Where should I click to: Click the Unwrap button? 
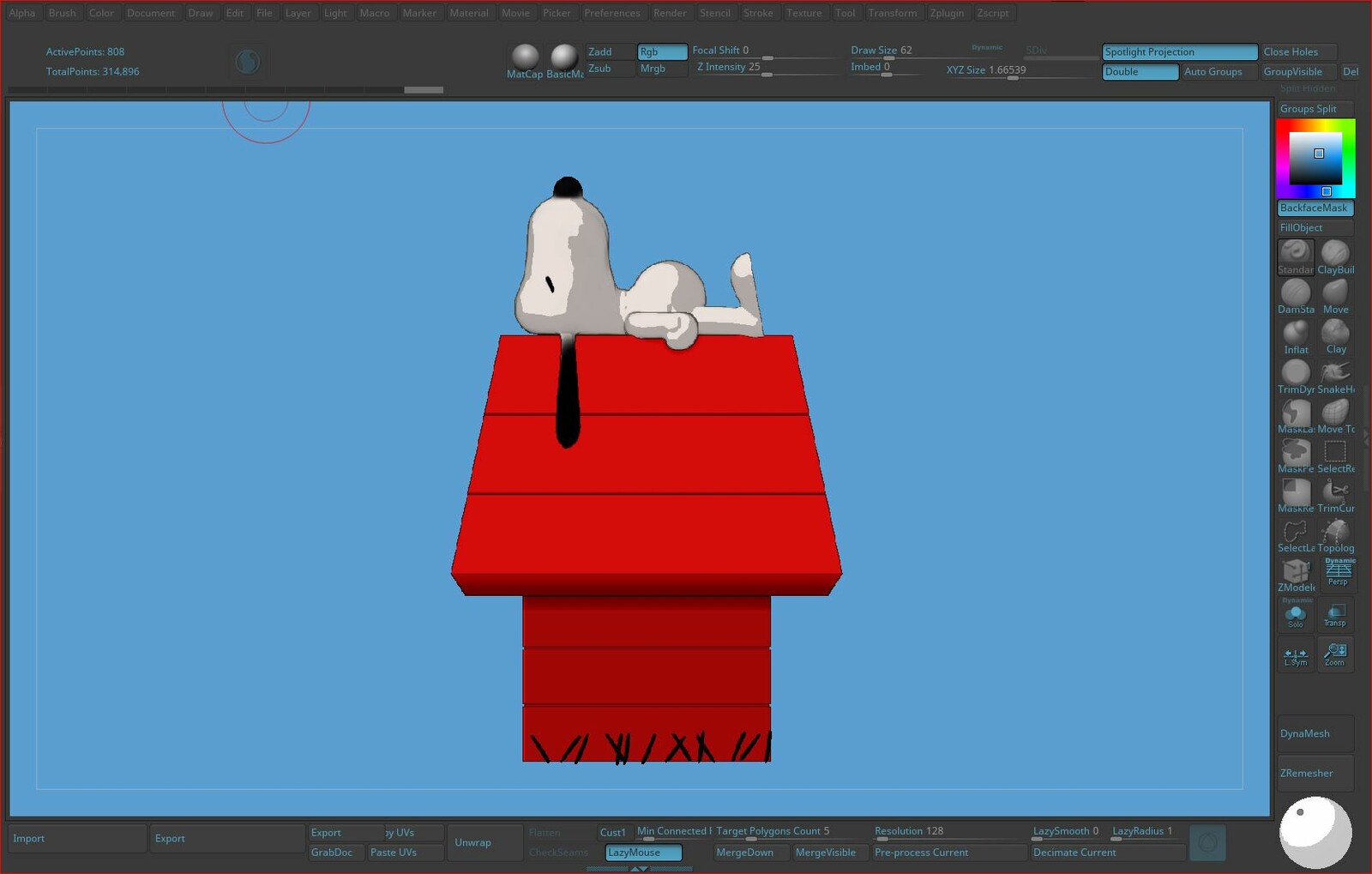tap(486, 842)
